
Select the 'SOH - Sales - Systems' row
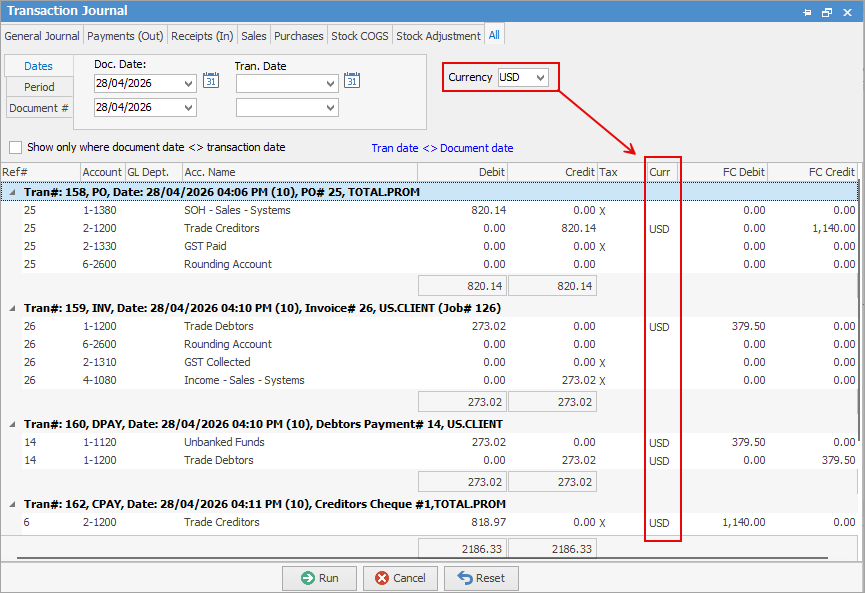tap(440, 210)
